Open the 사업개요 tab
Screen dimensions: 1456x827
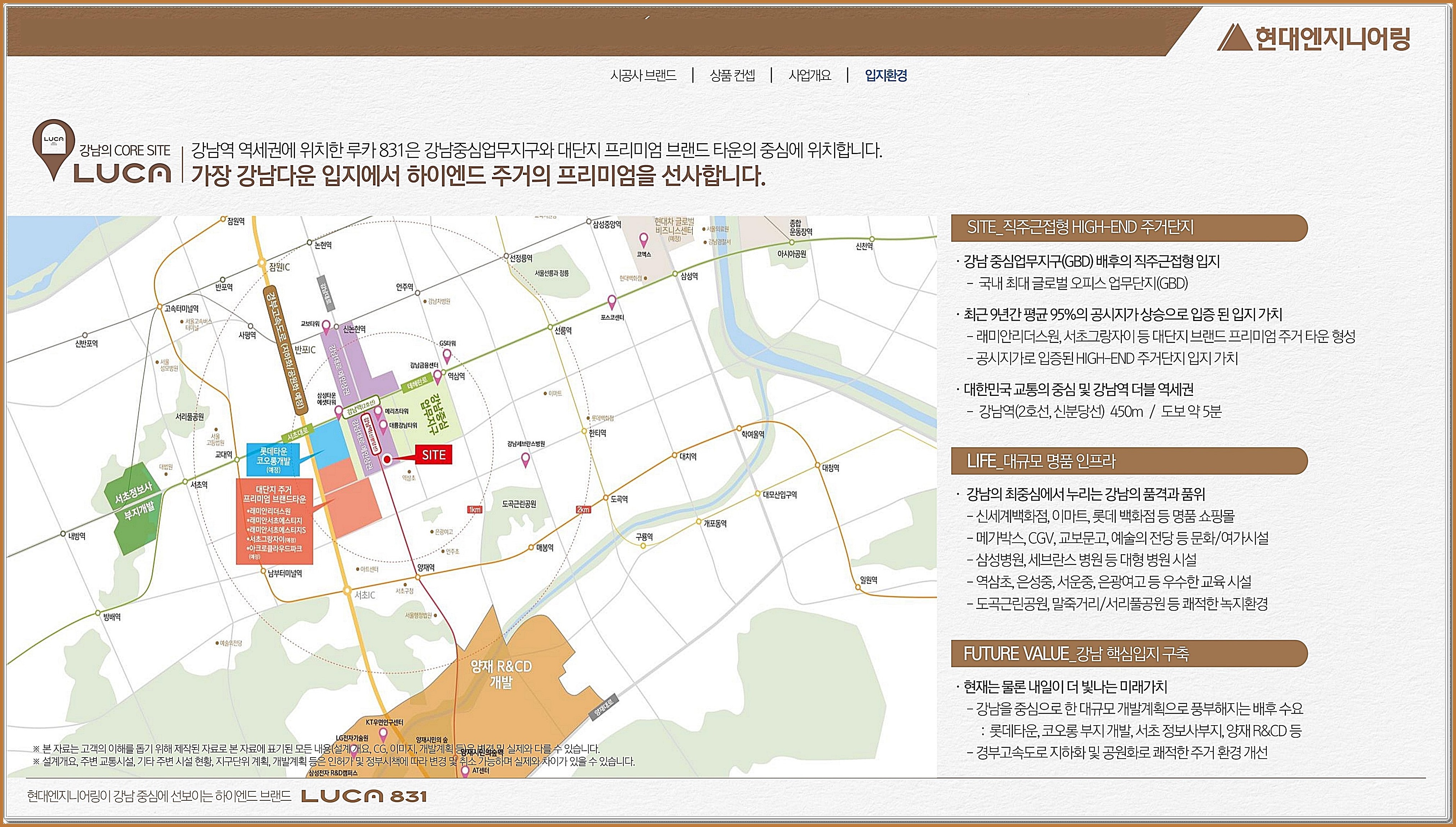tap(809, 75)
